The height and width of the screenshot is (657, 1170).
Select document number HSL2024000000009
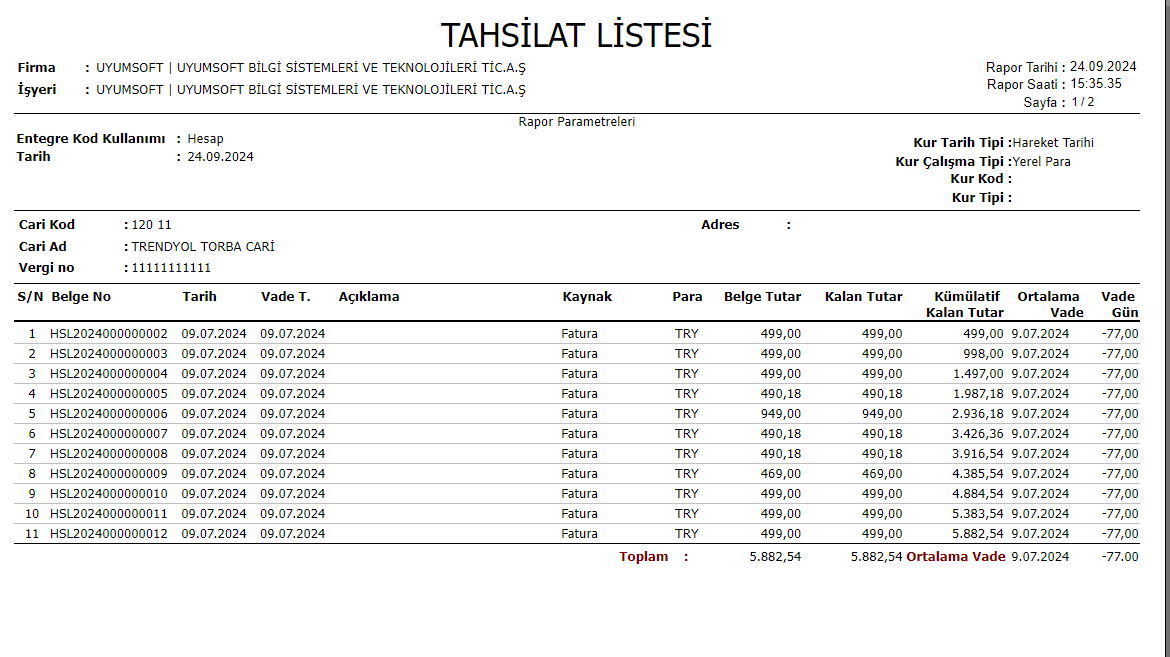[109, 474]
